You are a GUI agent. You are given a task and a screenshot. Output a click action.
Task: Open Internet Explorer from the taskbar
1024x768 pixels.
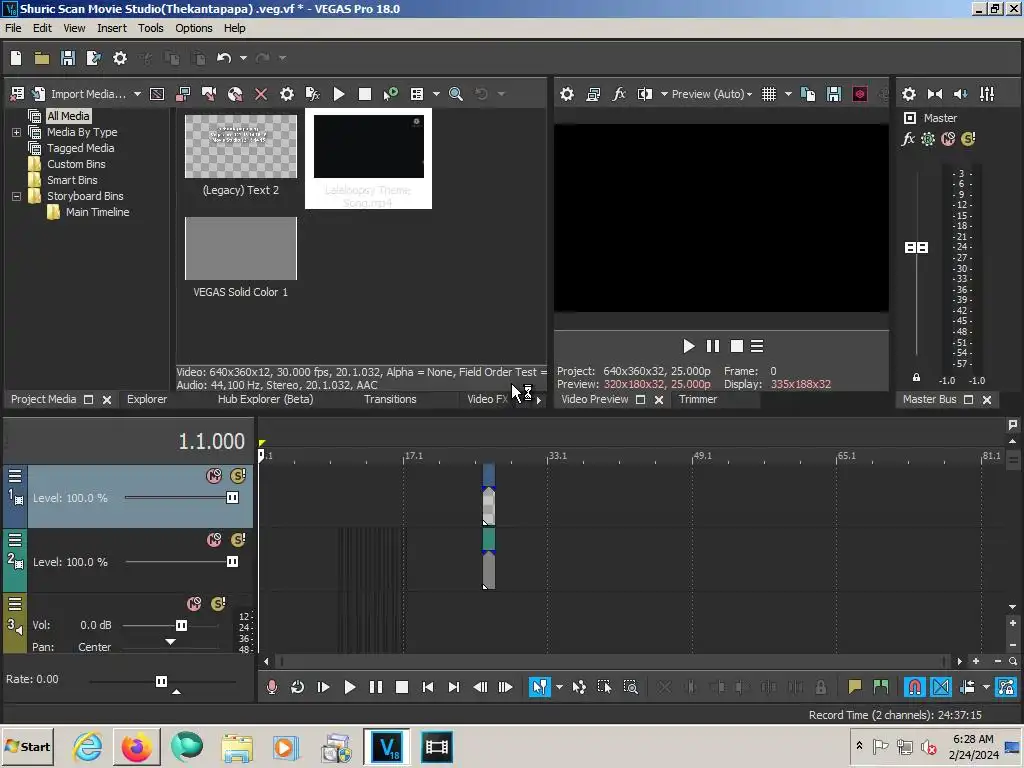[88, 747]
